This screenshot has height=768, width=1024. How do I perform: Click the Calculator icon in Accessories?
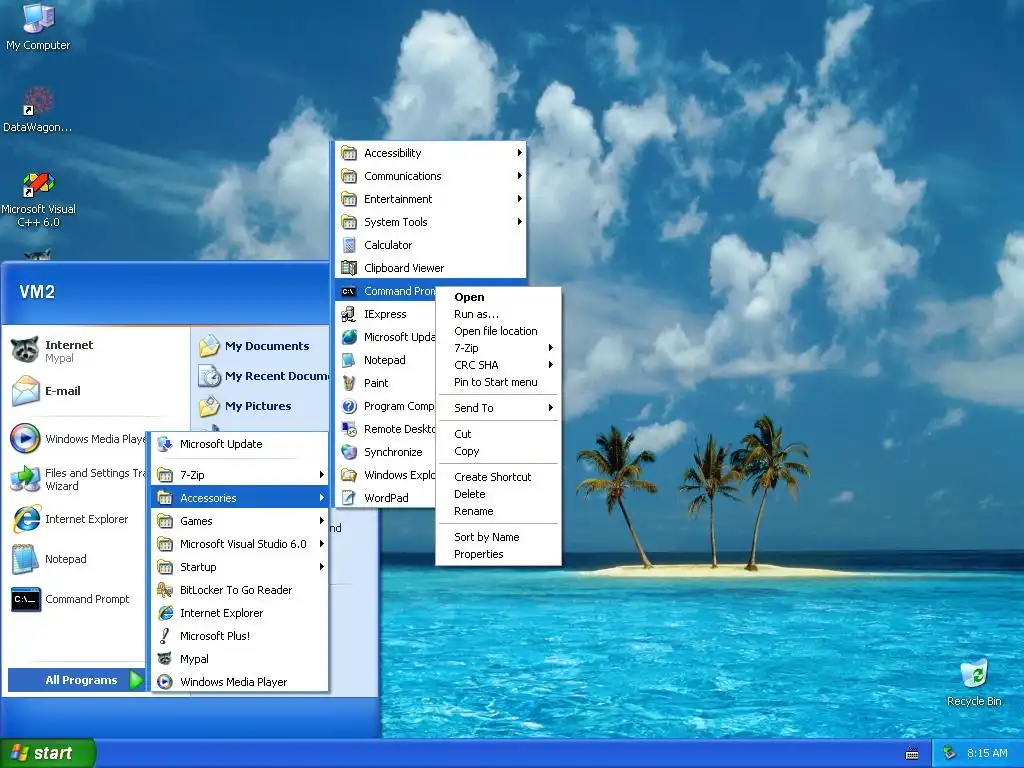click(349, 245)
